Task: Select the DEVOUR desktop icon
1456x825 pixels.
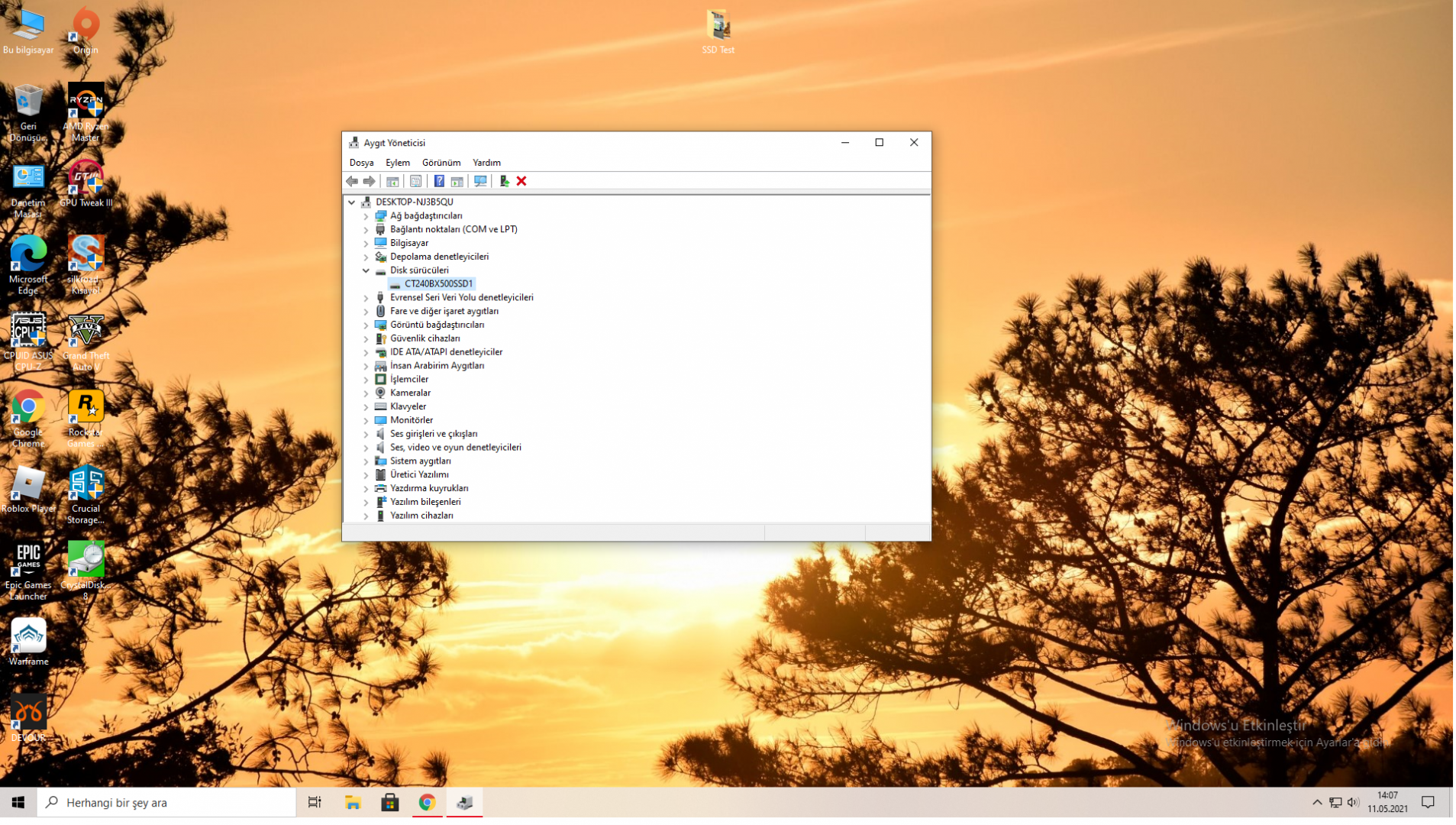Action: [28, 719]
